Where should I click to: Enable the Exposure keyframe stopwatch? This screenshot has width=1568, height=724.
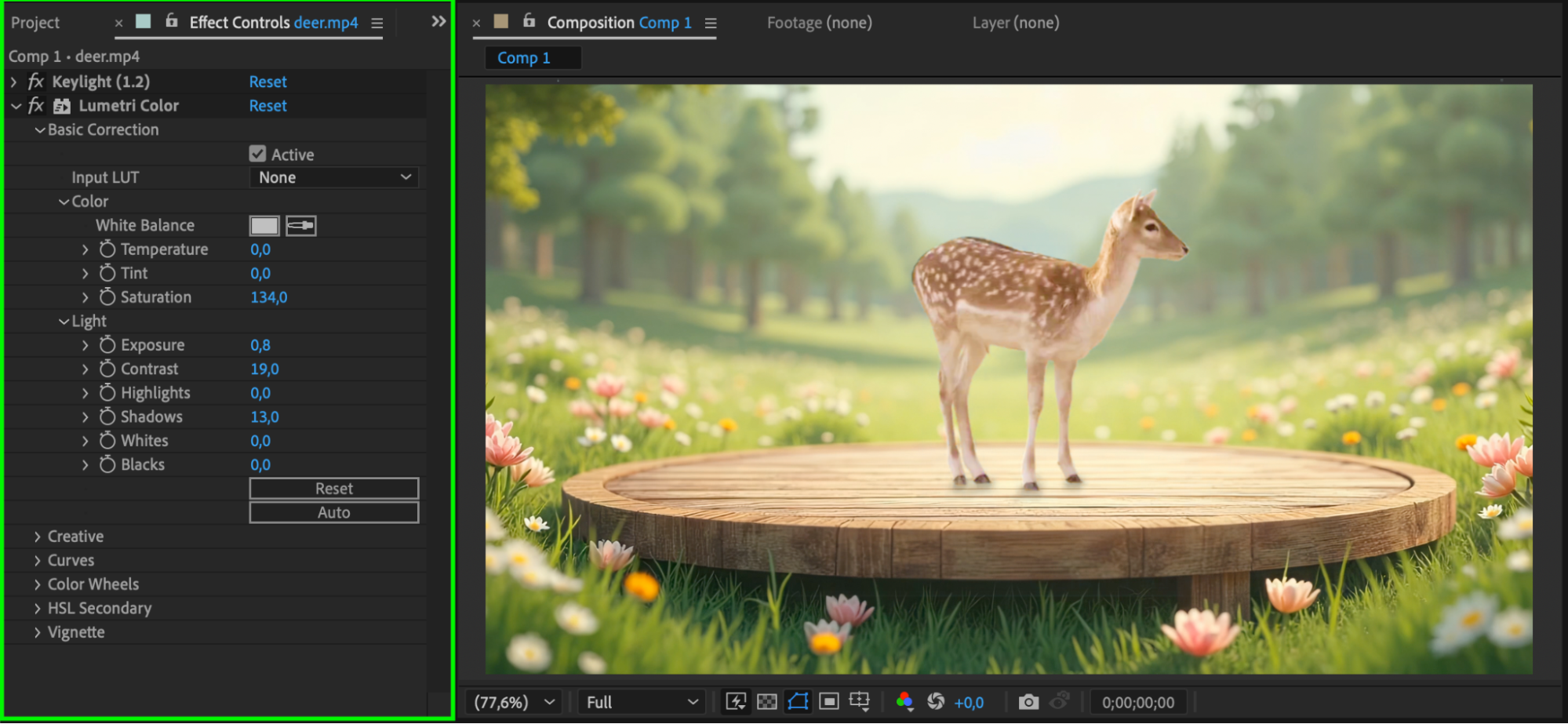pos(107,345)
